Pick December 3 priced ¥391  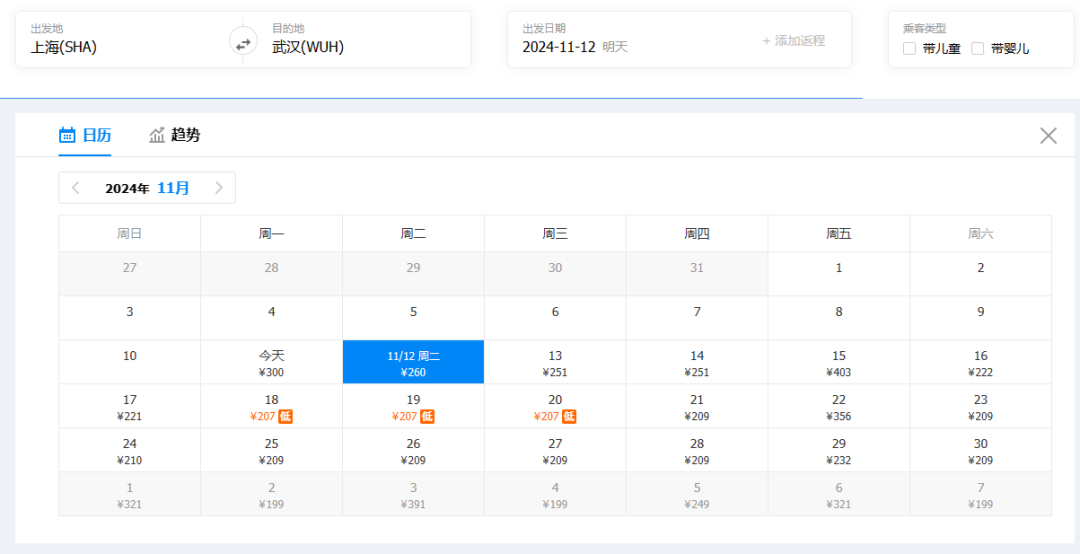tap(413, 494)
